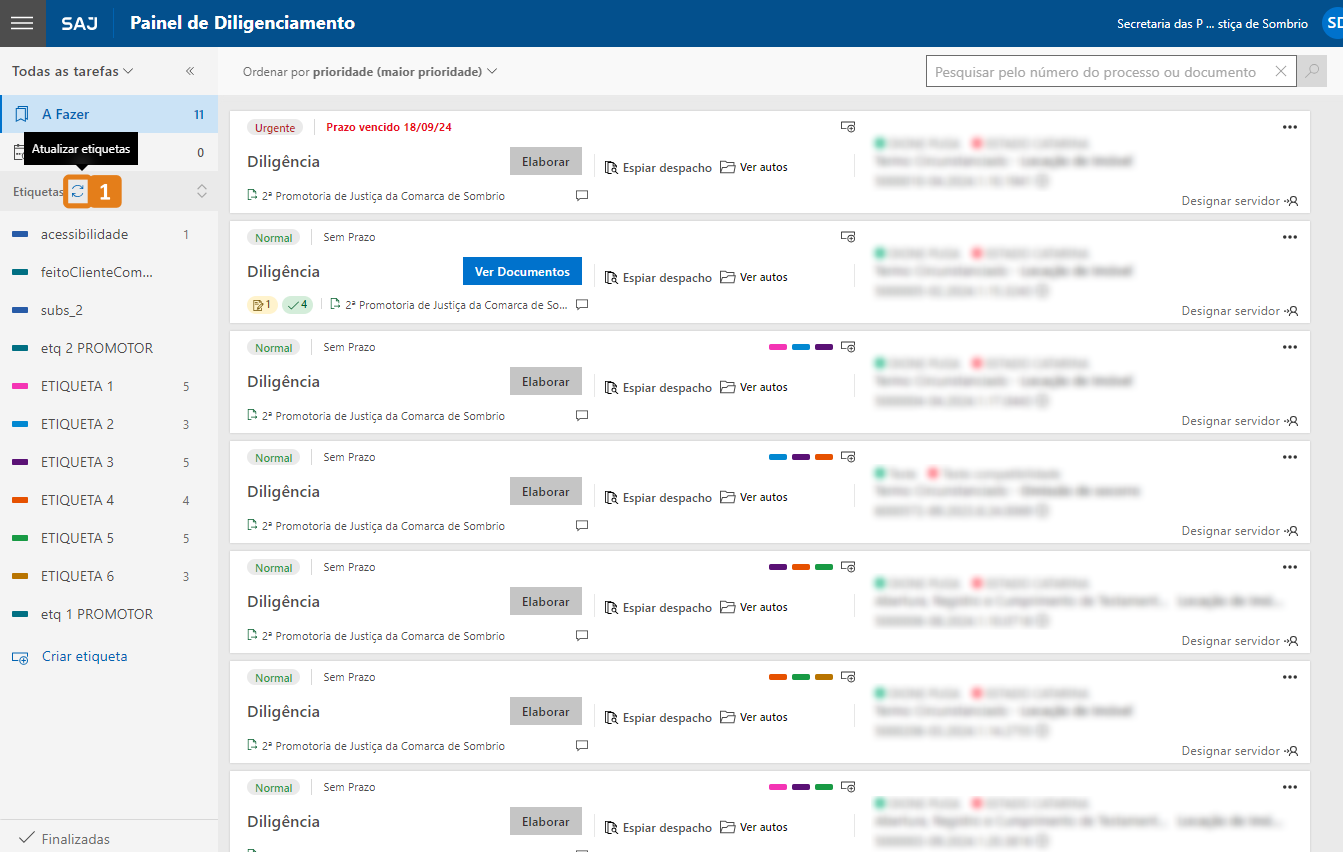1343x852 pixels.
Task: Click the SD user avatar
Action: point(1331,23)
